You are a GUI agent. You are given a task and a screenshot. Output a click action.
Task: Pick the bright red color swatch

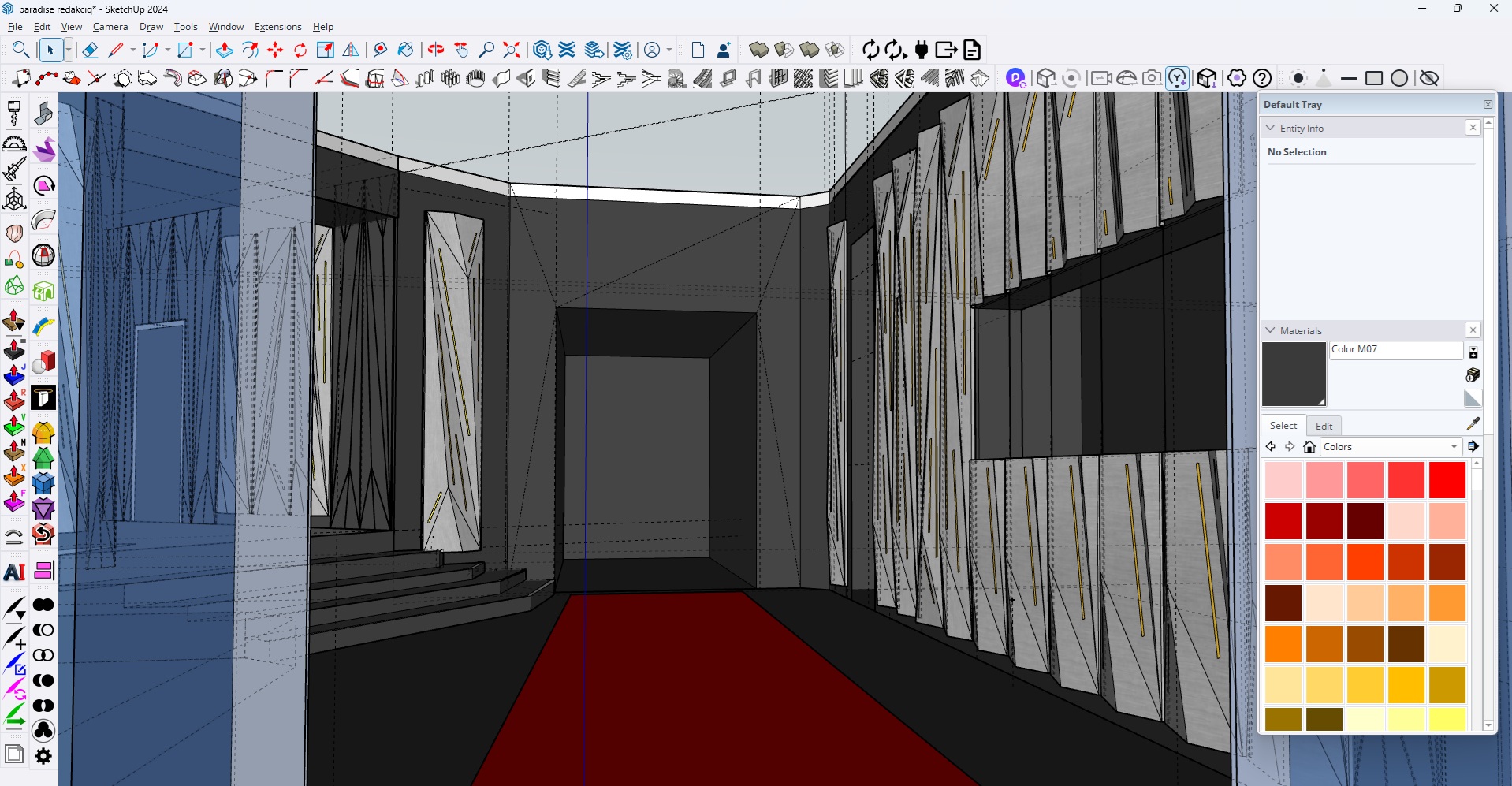coord(1447,480)
